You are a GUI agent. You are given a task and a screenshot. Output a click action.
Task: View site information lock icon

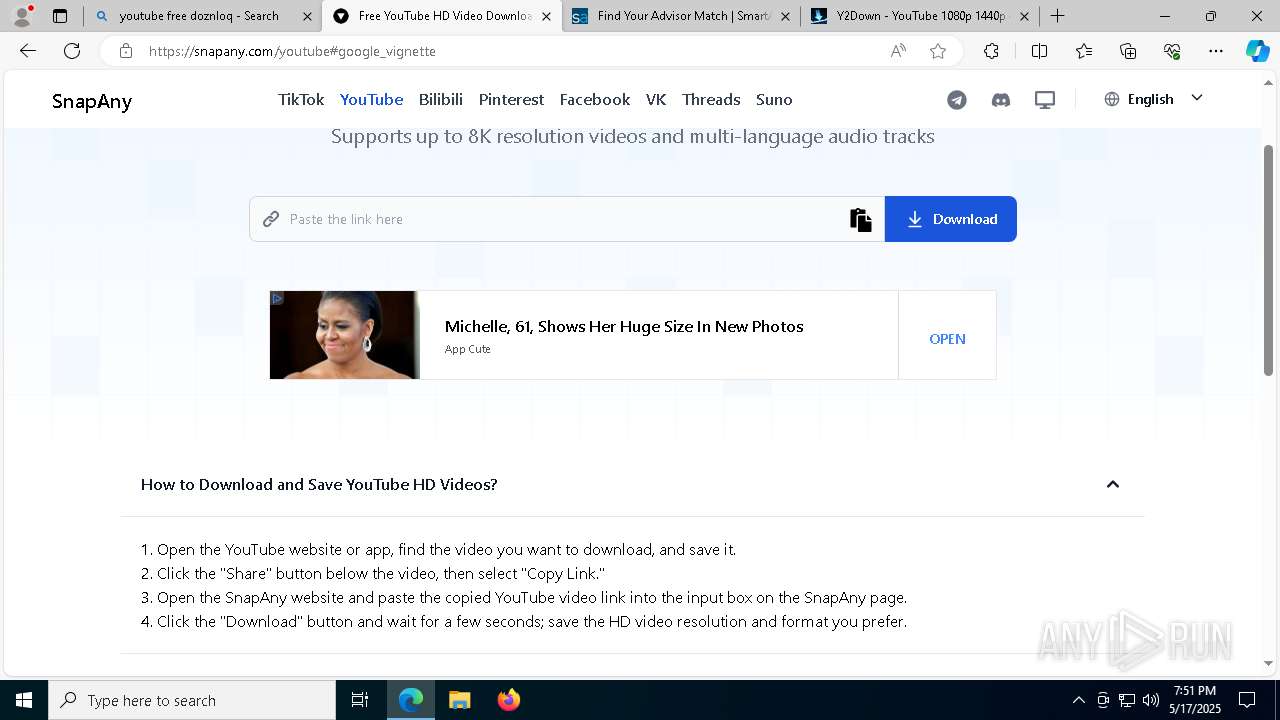click(x=126, y=51)
